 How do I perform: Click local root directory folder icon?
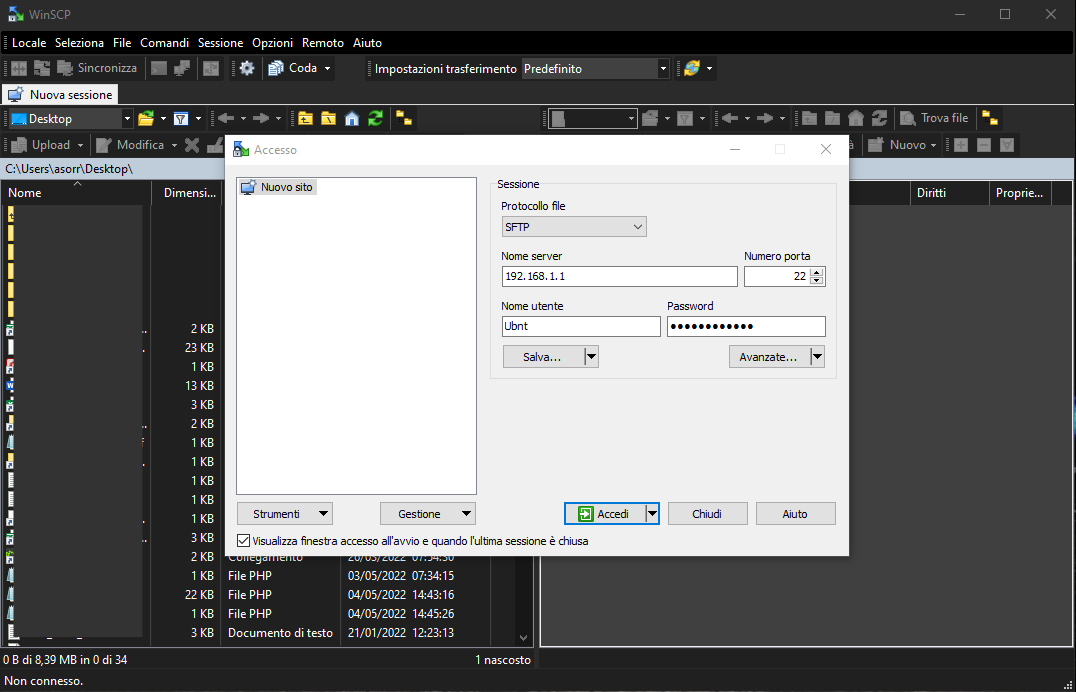329,119
